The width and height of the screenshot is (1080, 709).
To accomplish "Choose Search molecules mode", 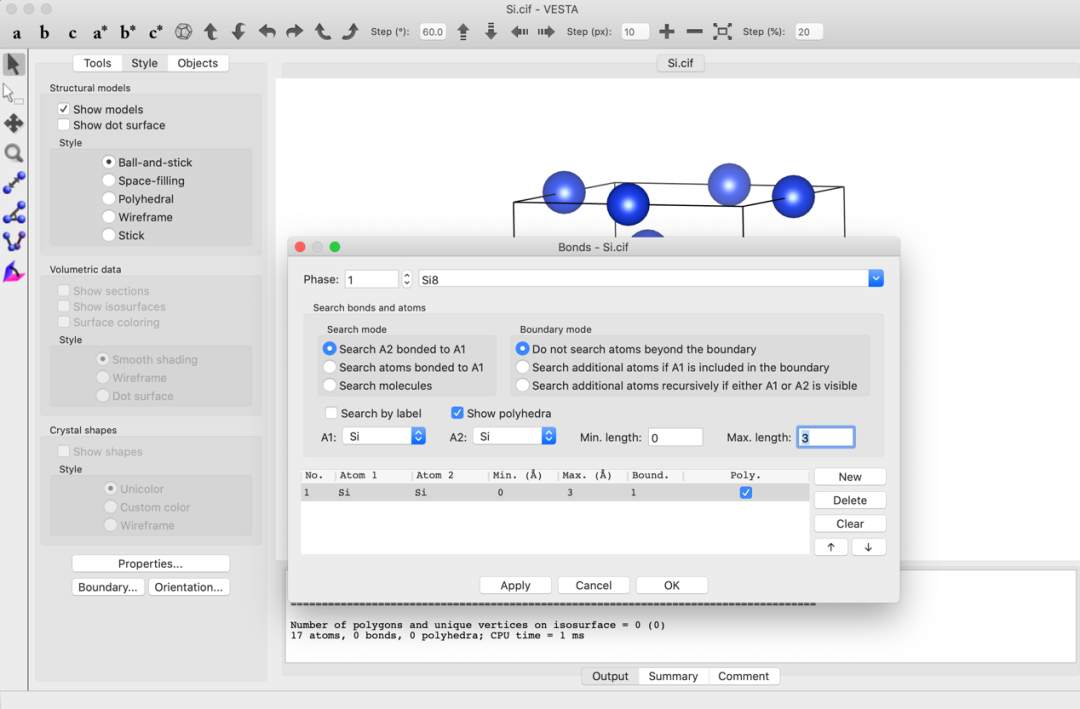I will click(x=329, y=386).
